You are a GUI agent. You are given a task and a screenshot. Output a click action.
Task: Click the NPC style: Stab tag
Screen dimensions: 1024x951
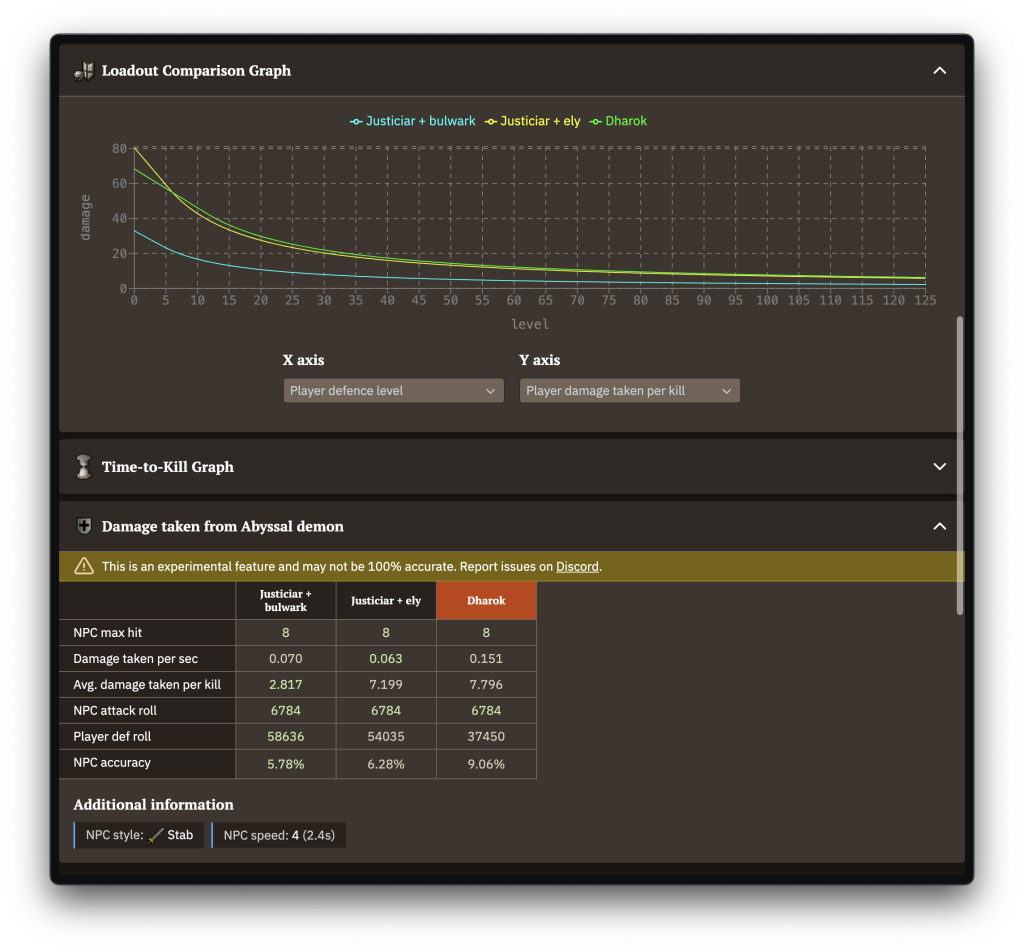(138, 835)
